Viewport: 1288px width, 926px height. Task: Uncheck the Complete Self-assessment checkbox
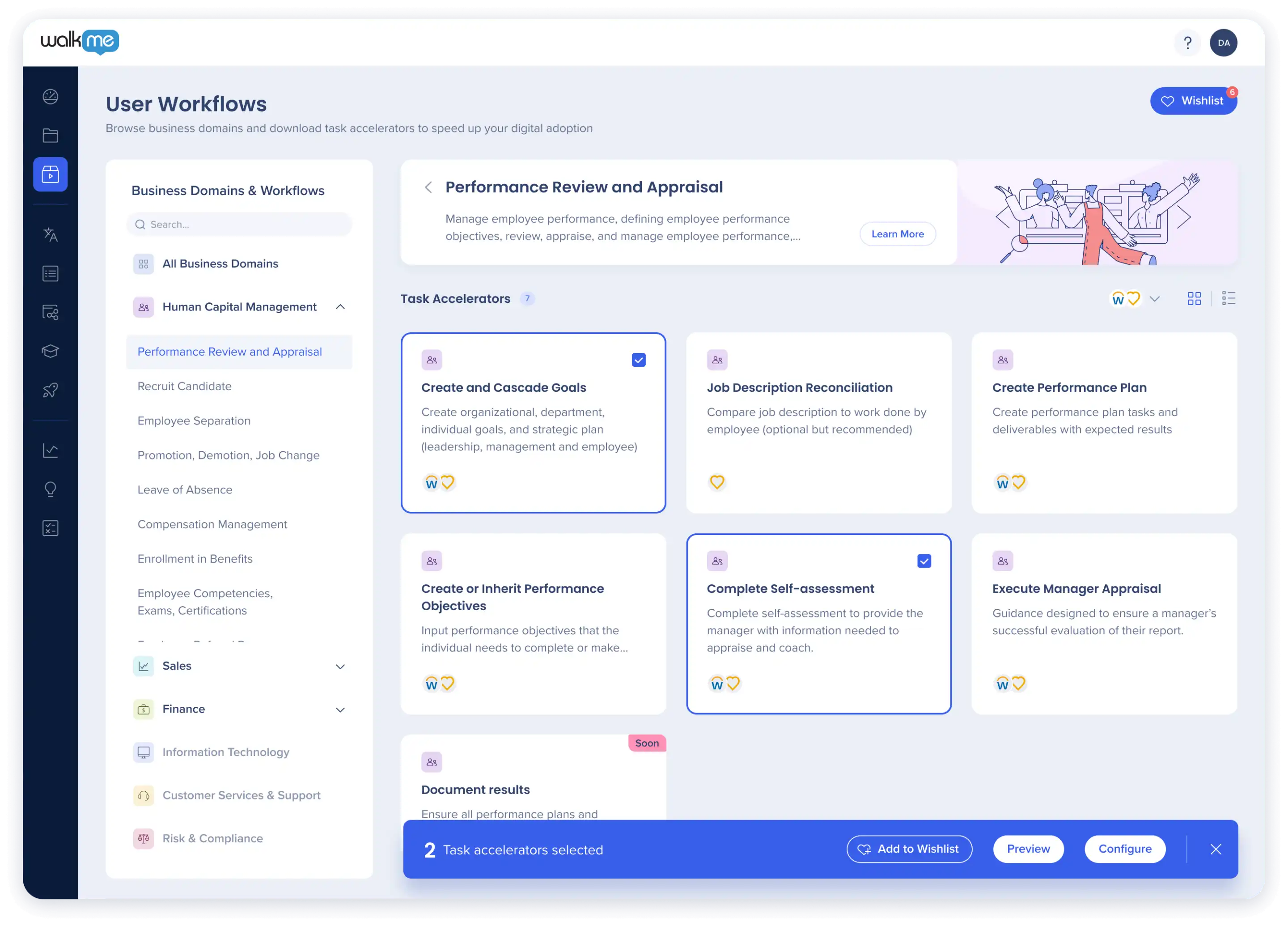tap(924, 561)
